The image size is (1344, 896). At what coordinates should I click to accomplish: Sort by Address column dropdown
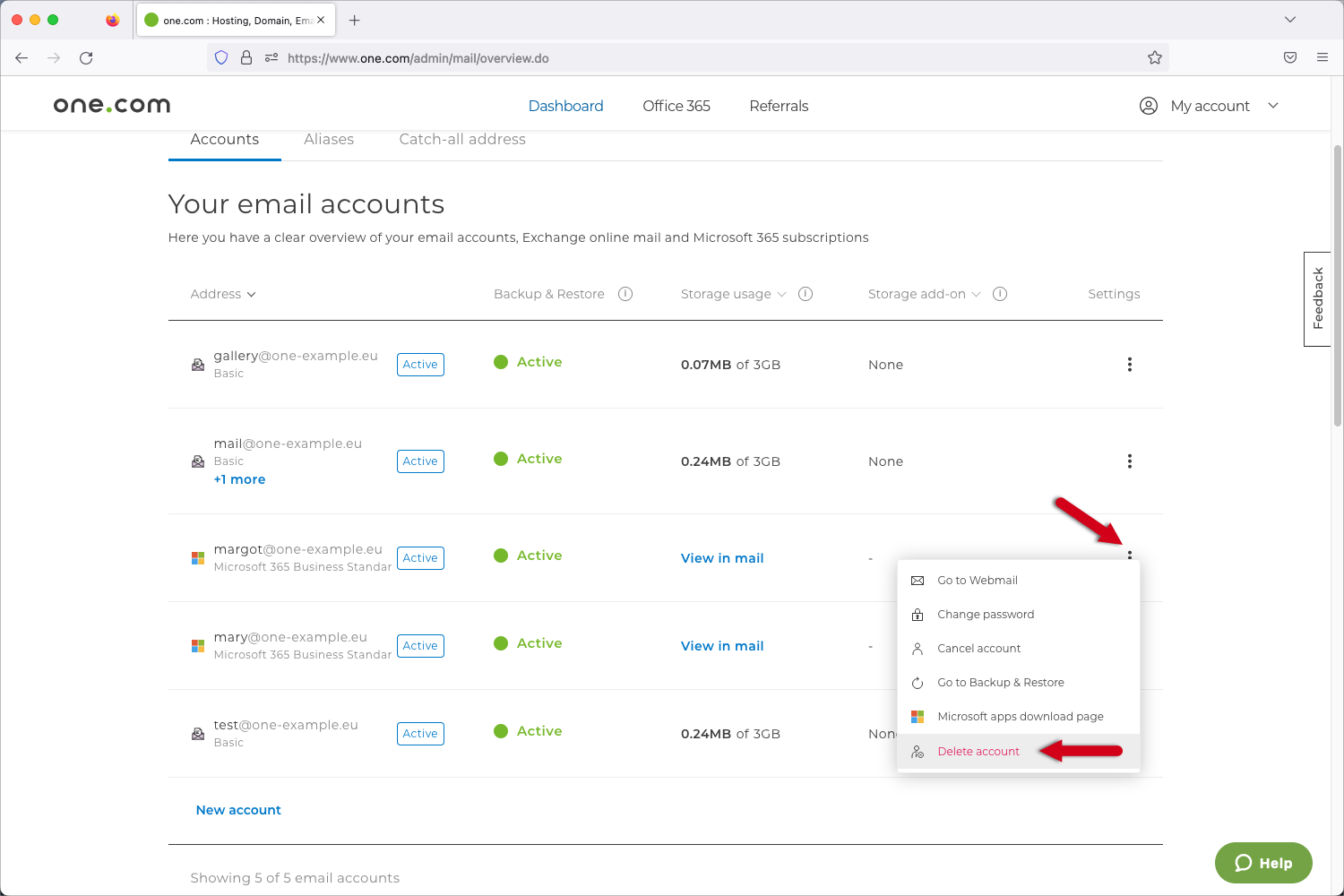223,294
